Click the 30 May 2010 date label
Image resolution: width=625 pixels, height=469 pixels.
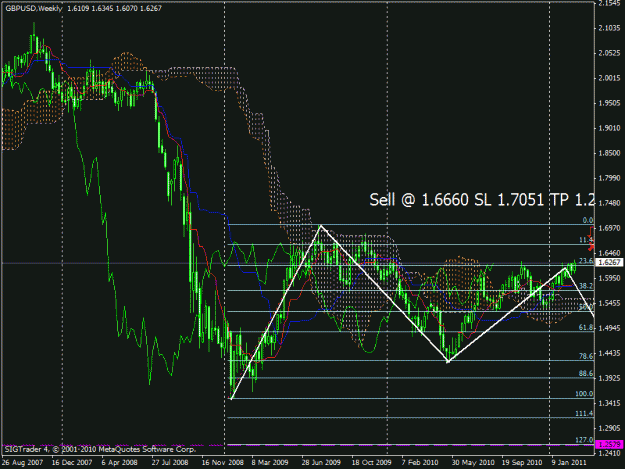click(473, 463)
